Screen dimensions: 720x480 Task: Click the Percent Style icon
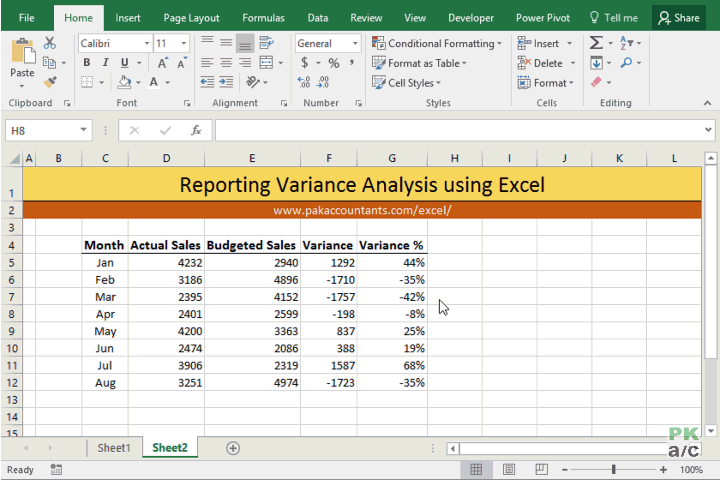click(334, 63)
